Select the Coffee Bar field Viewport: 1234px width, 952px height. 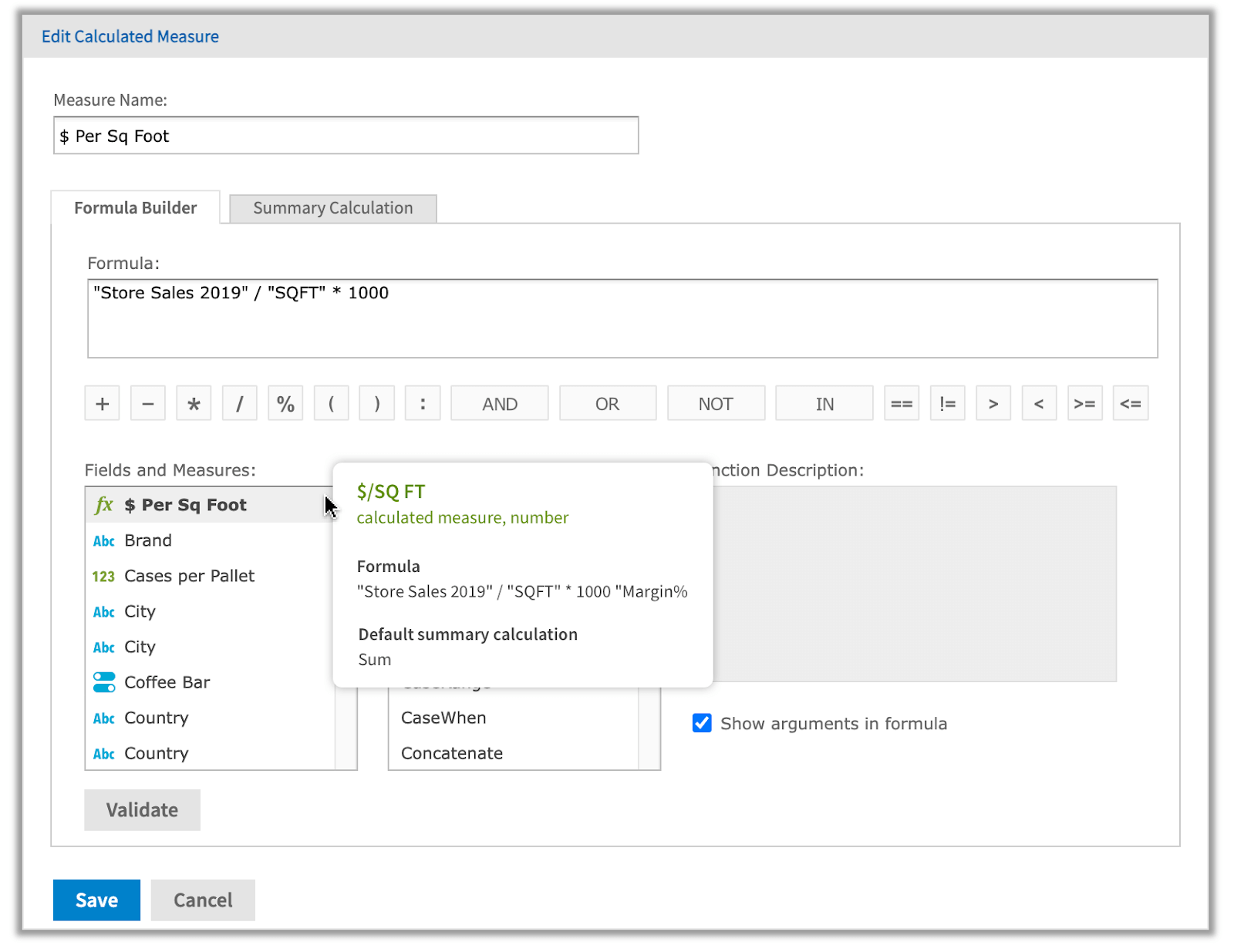(210, 682)
